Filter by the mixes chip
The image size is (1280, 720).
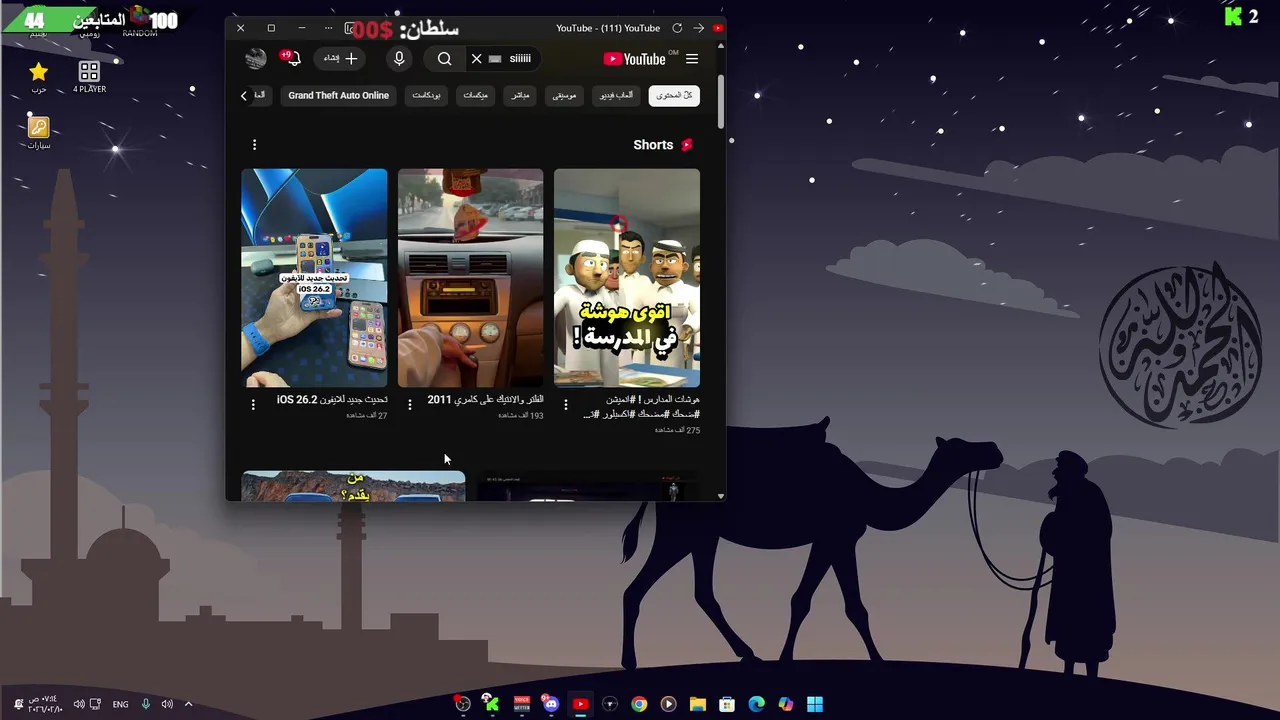click(x=475, y=96)
